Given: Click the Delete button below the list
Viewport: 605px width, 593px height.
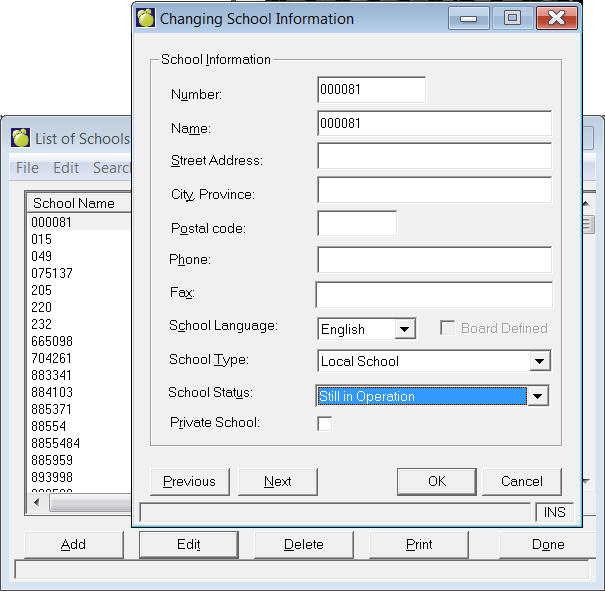Looking at the screenshot, I should click(303, 545).
